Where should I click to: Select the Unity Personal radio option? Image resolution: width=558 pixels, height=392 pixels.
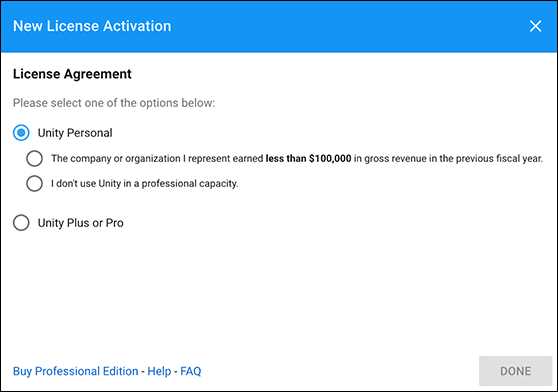pyautogui.click(x=21, y=133)
